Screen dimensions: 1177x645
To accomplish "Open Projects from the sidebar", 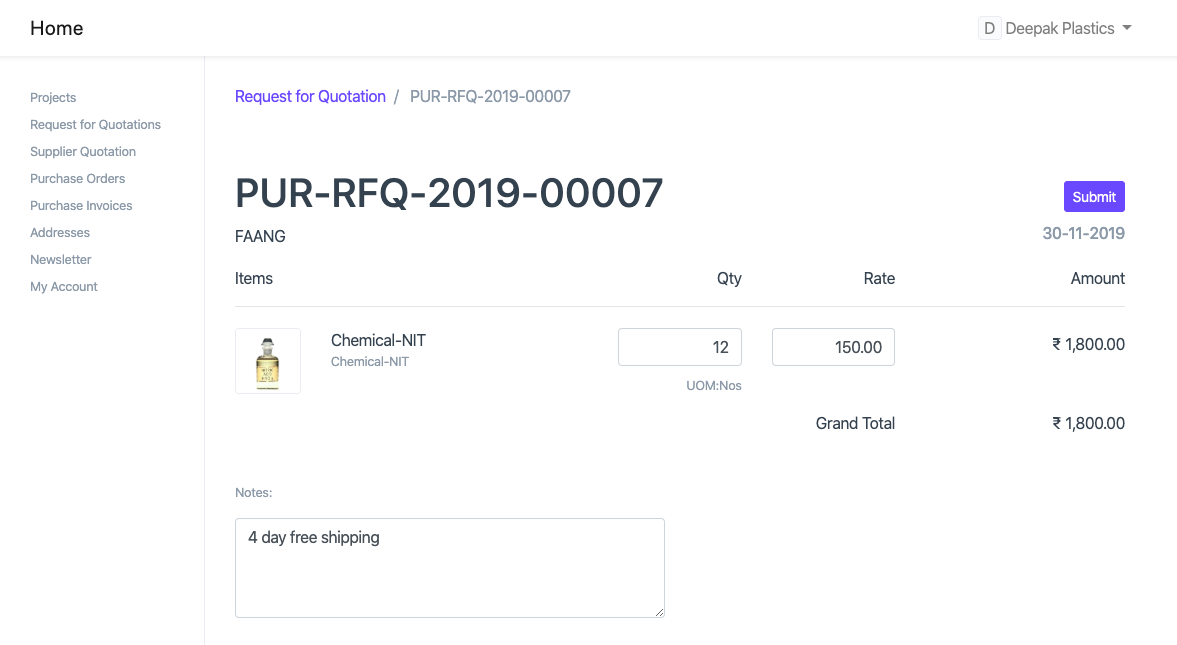I will (53, 97).
